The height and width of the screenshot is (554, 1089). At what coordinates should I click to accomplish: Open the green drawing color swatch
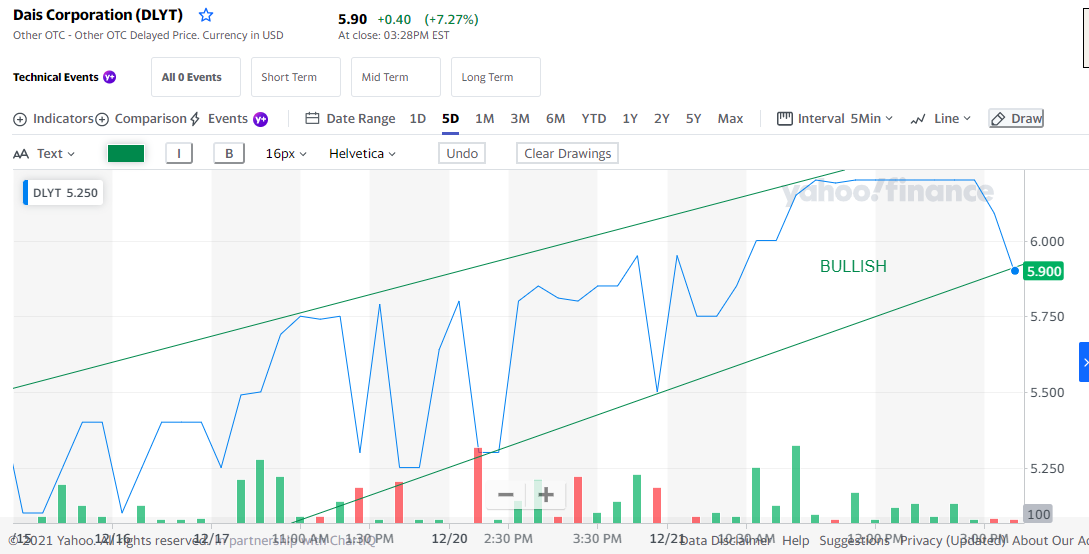126,153
